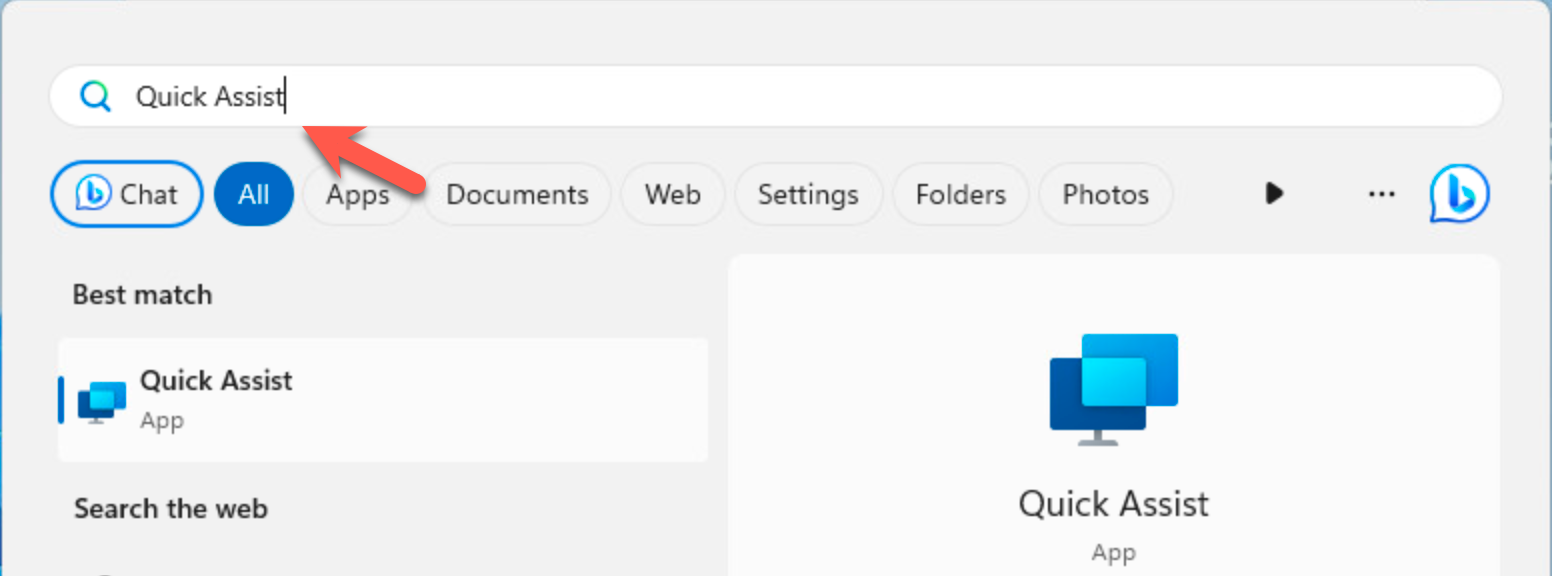This screenshot has height=576, width=1552.
Task: Click the small Quick Assist icon in results
Action: [x=102, y=401]
